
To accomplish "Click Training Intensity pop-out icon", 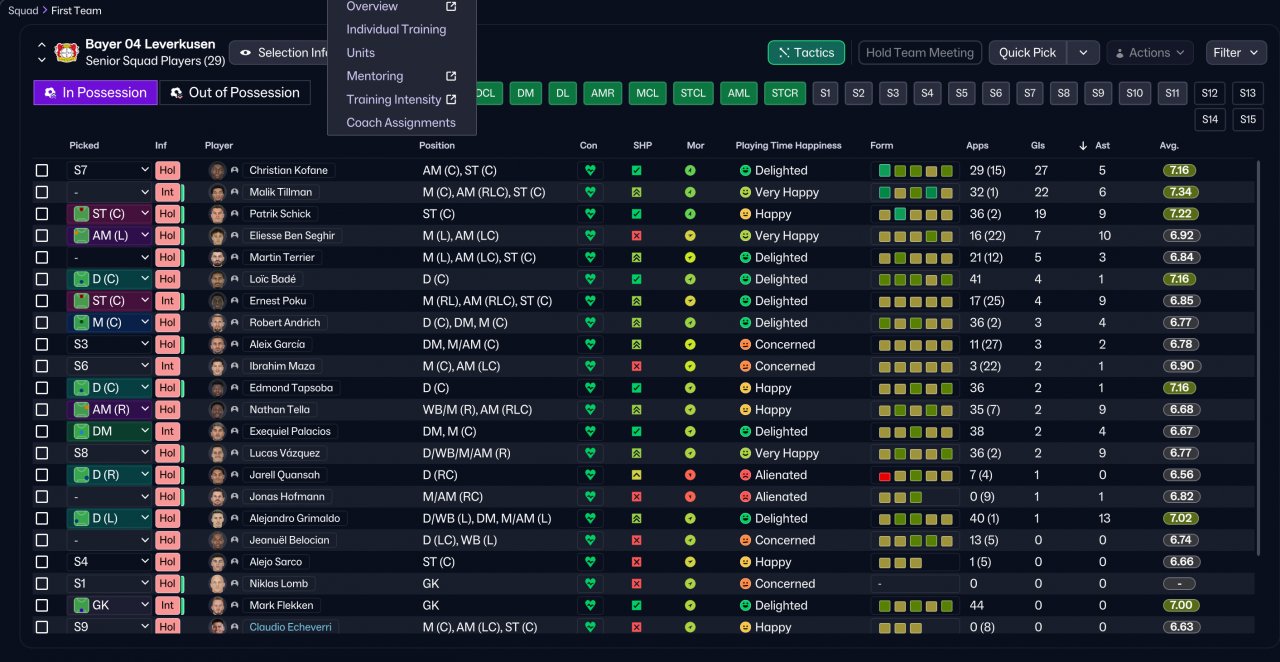I will (x=451, y=99).
